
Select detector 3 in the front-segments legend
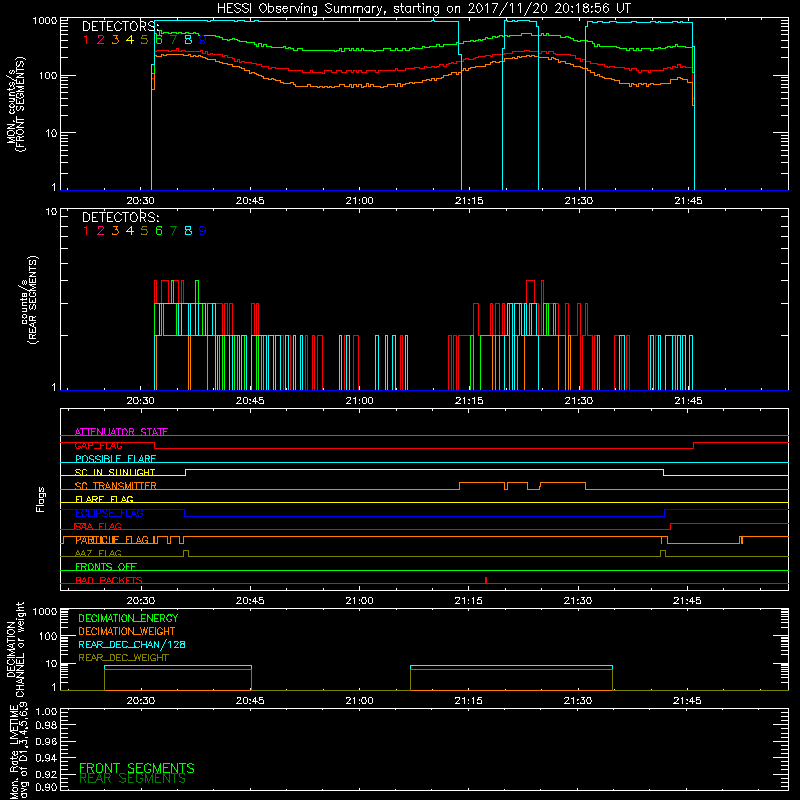(x=115, y=39)
